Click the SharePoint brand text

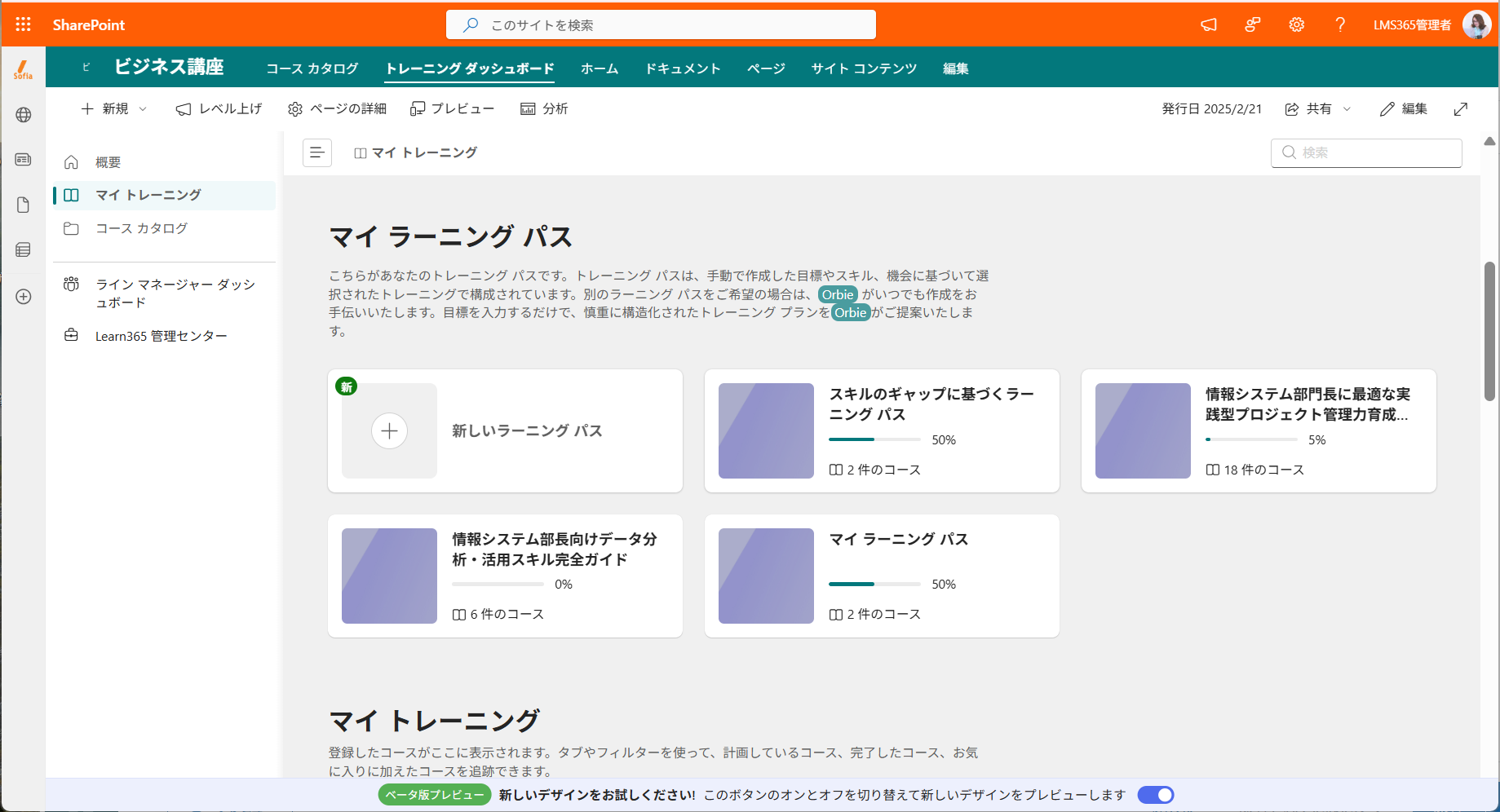click(89, 24)
